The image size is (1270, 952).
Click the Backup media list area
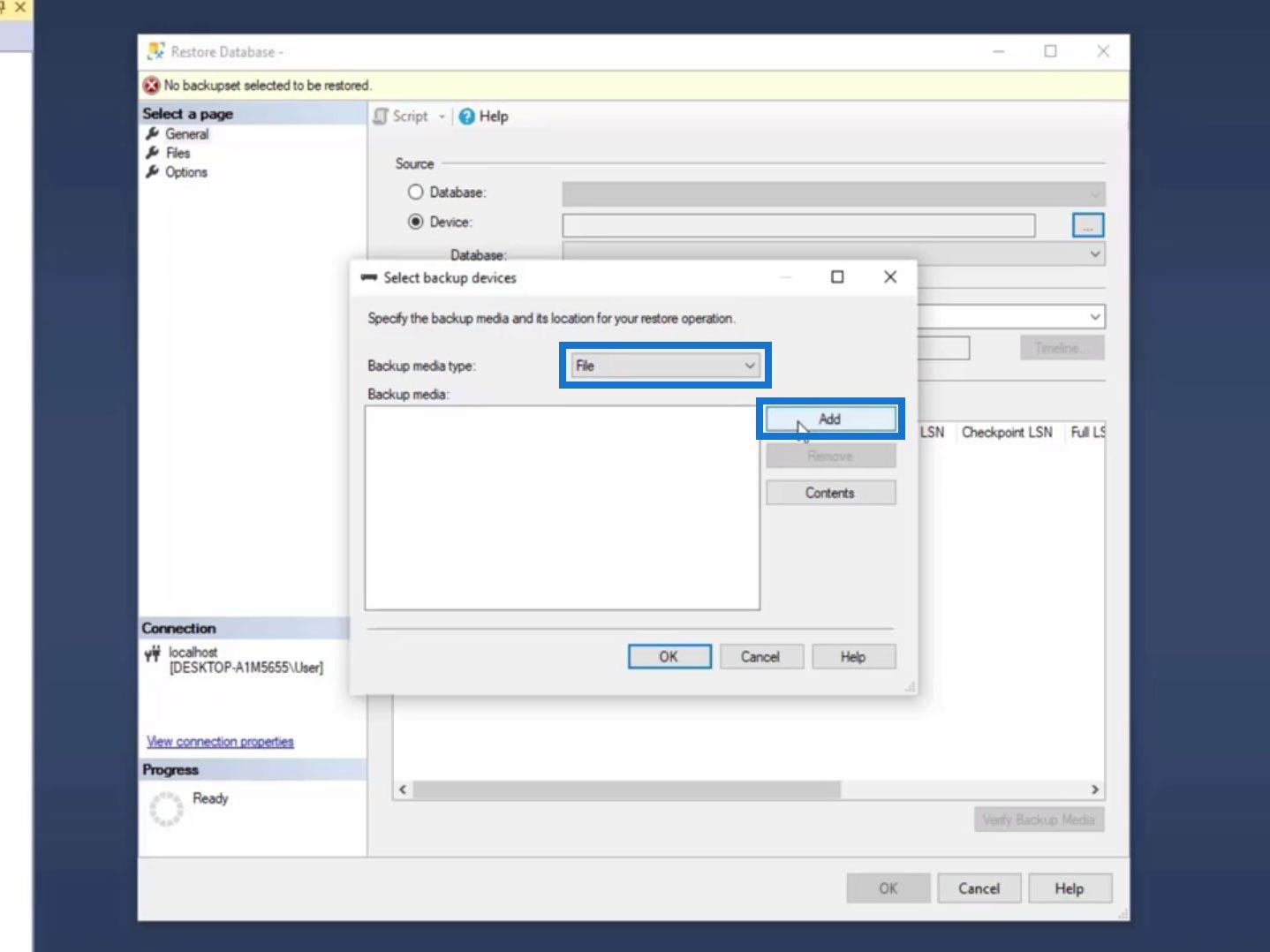pyautogui.click(x=563, y=508)
